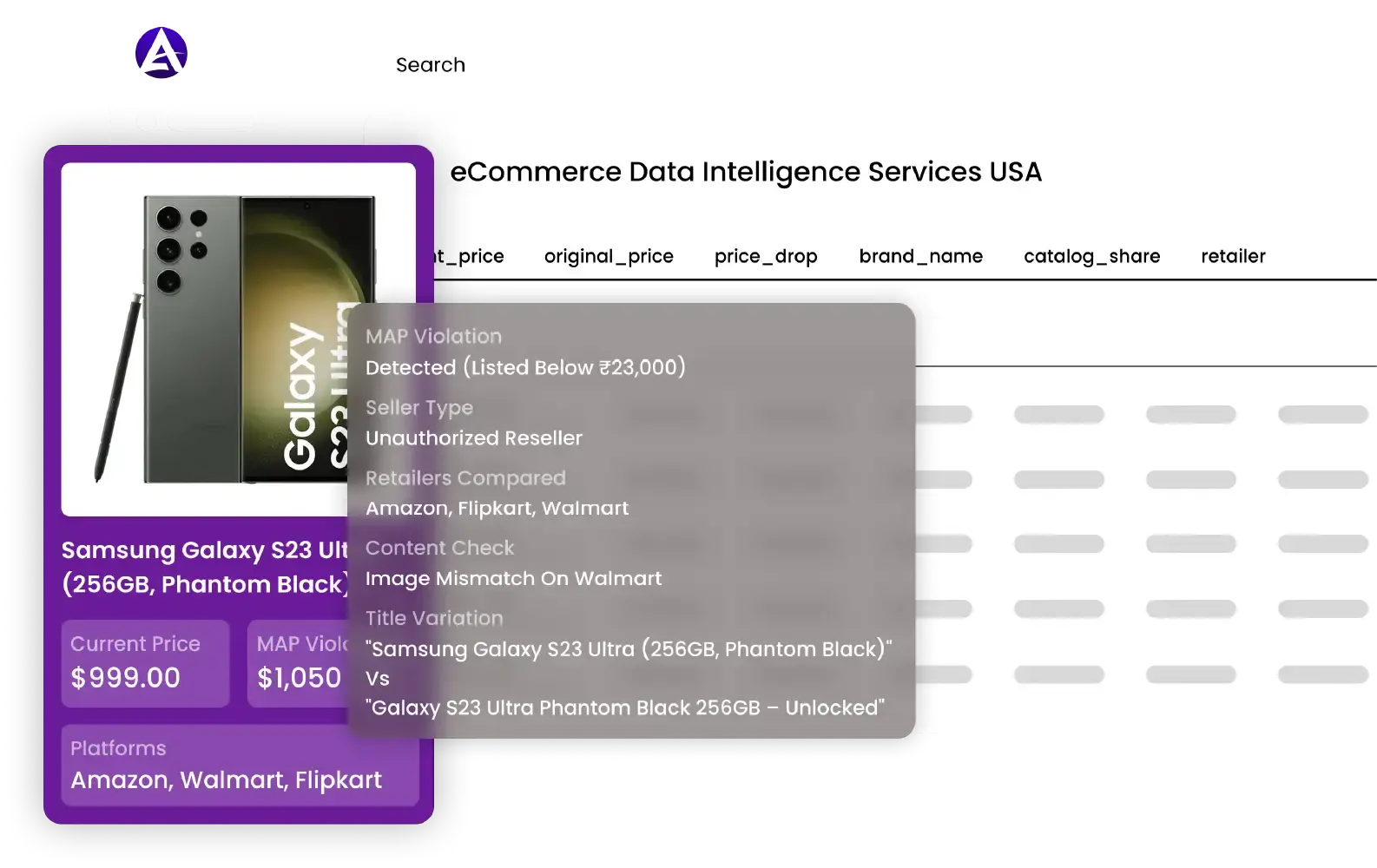This screenshot has height=868, width=1377.
Task: Click the catalog_share column header
Action: tap(1091, 256)
